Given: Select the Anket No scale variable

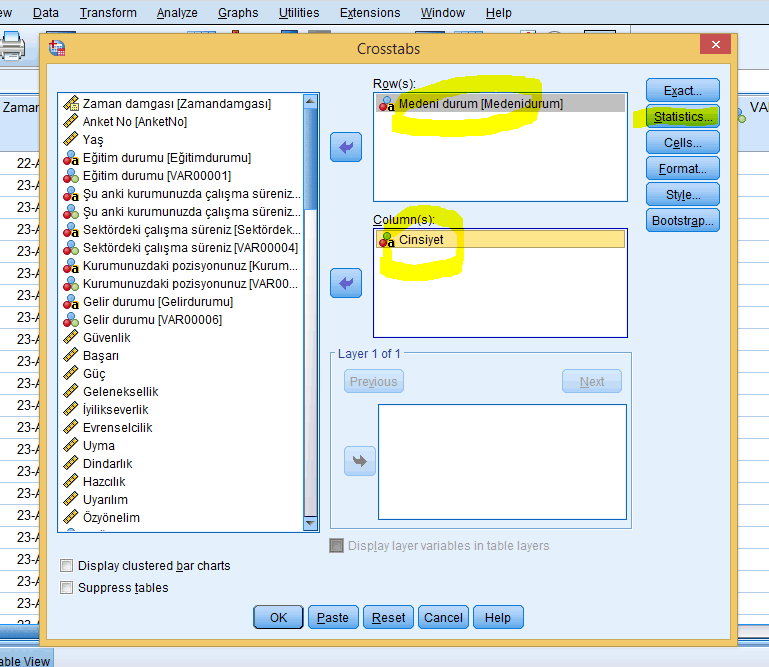Looking at the screenshot, I should coord(134,122).
